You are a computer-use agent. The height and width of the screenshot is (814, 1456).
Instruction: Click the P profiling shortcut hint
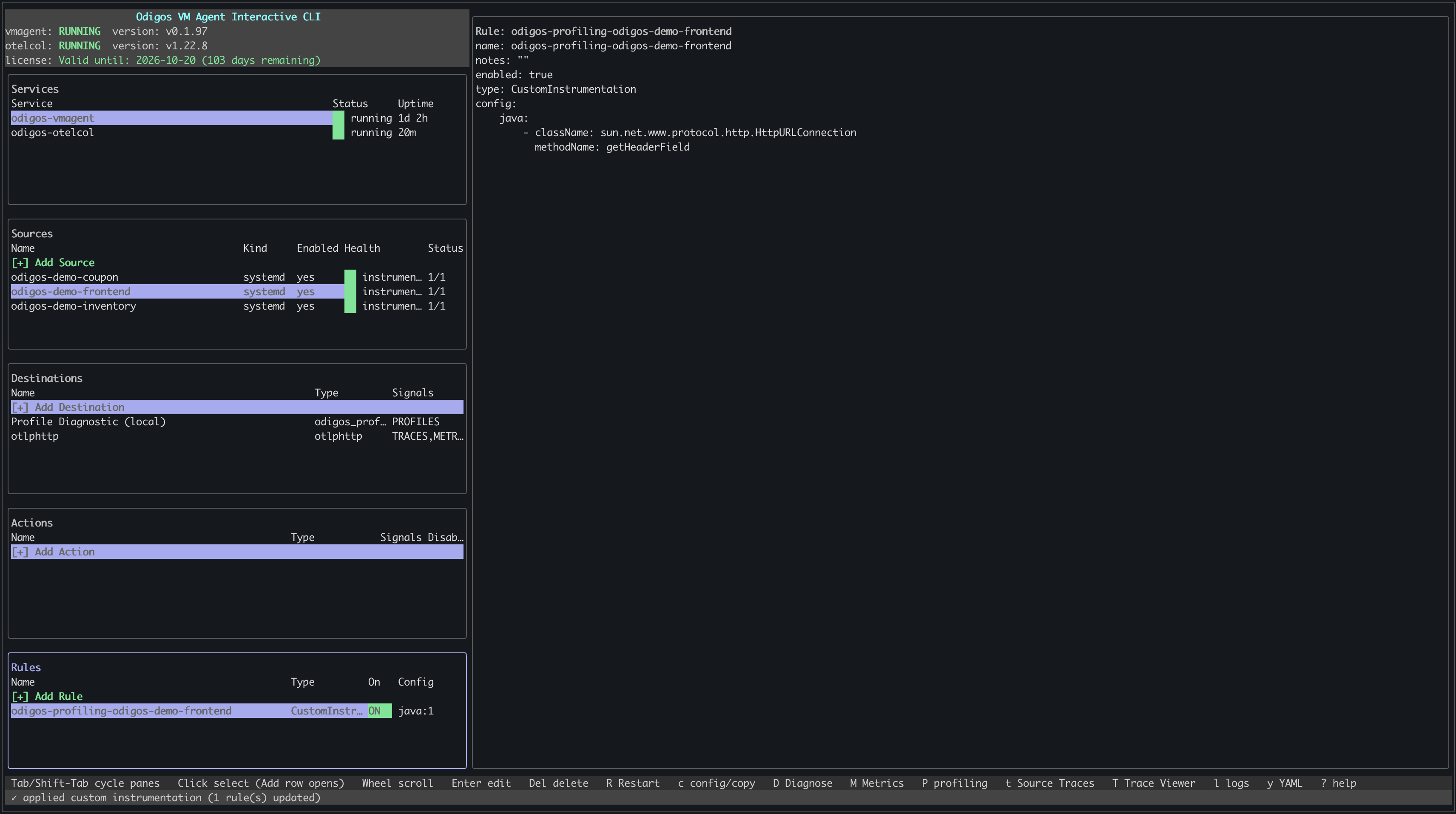pyautogui.click(x=954, y=783)
